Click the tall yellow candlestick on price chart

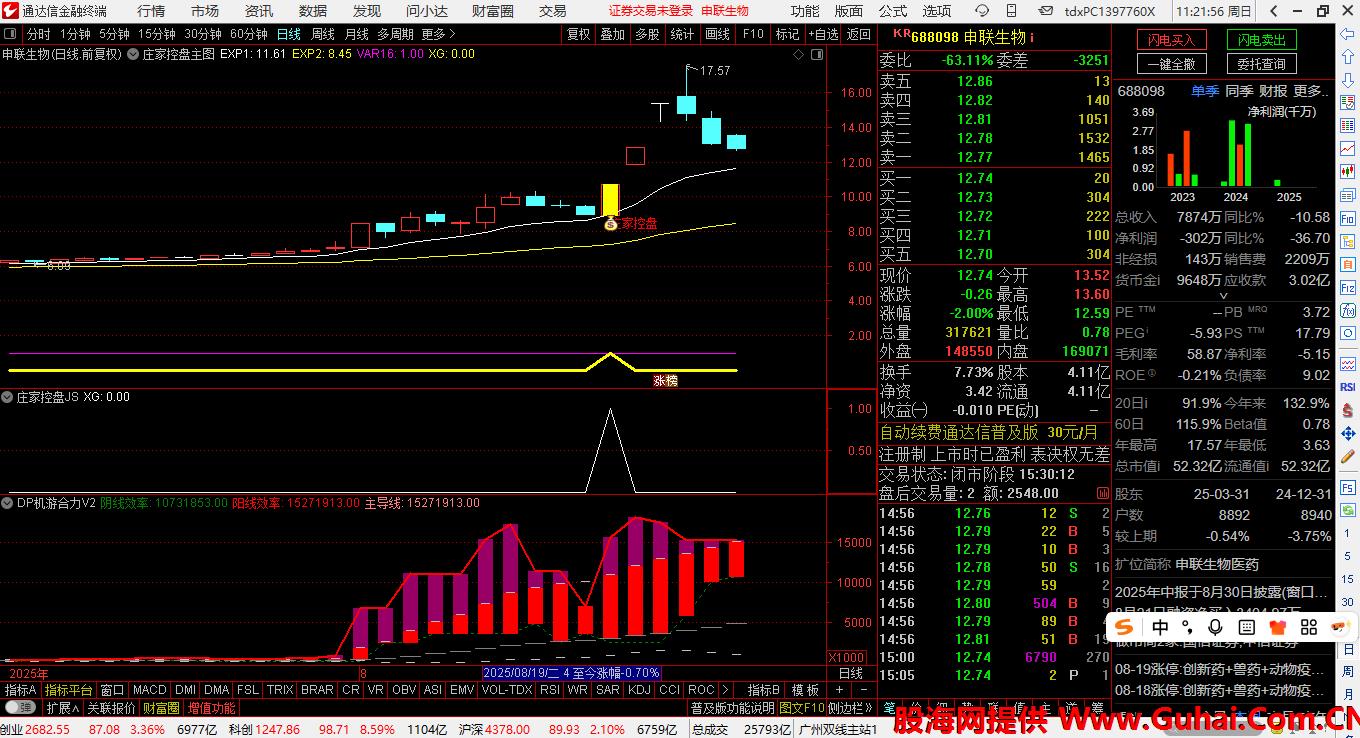[x=610, y=200]
